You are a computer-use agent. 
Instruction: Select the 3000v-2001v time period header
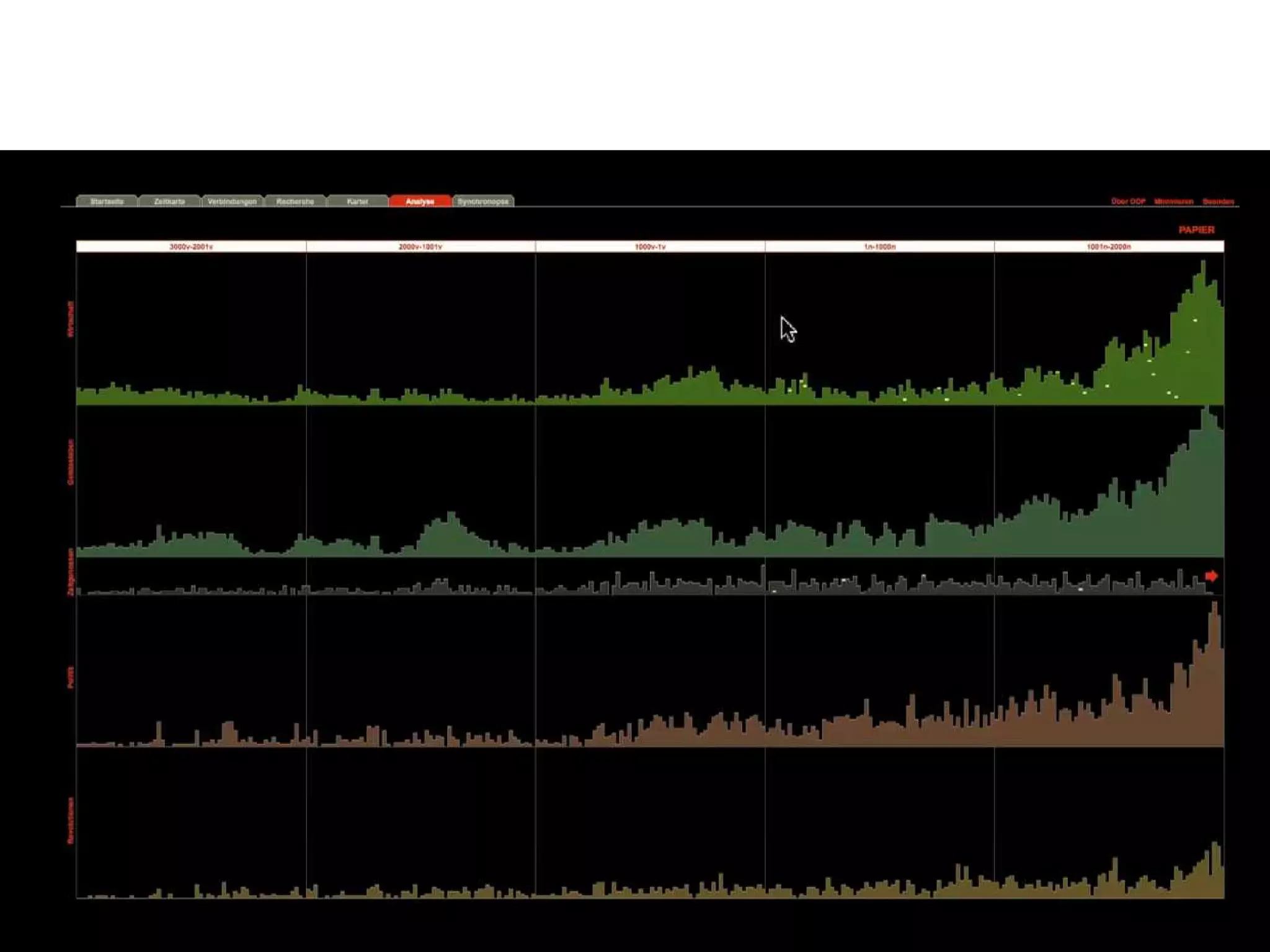191,247
